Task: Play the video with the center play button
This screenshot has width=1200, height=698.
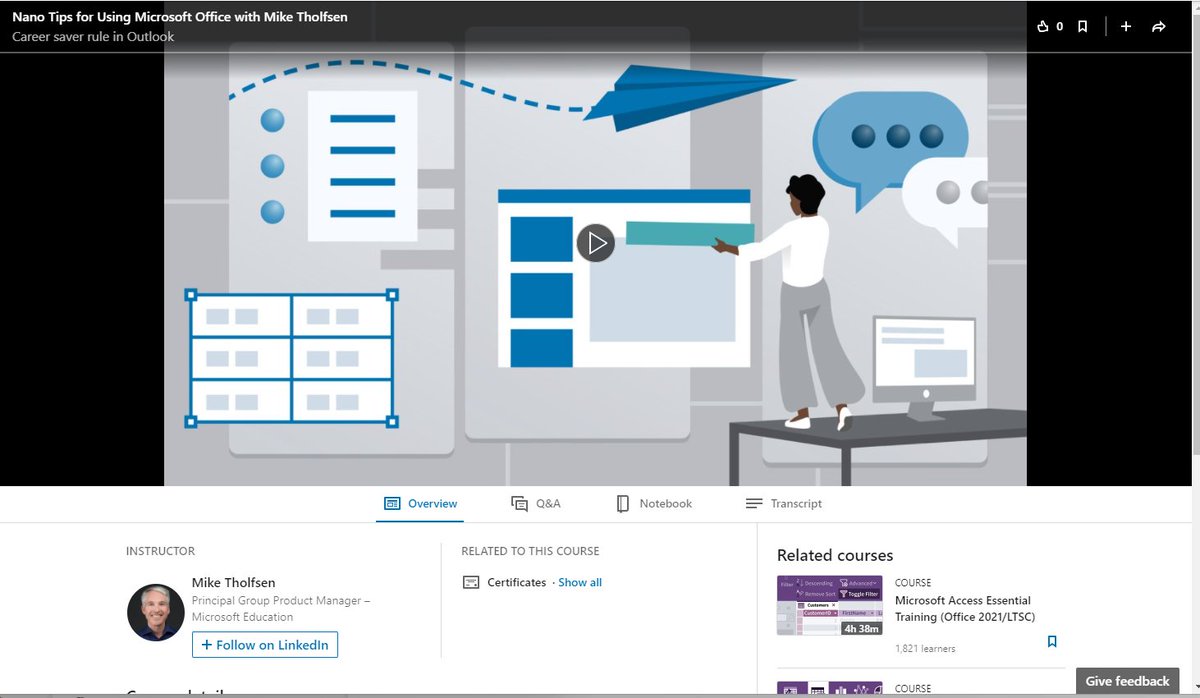Action: point(596,242)
